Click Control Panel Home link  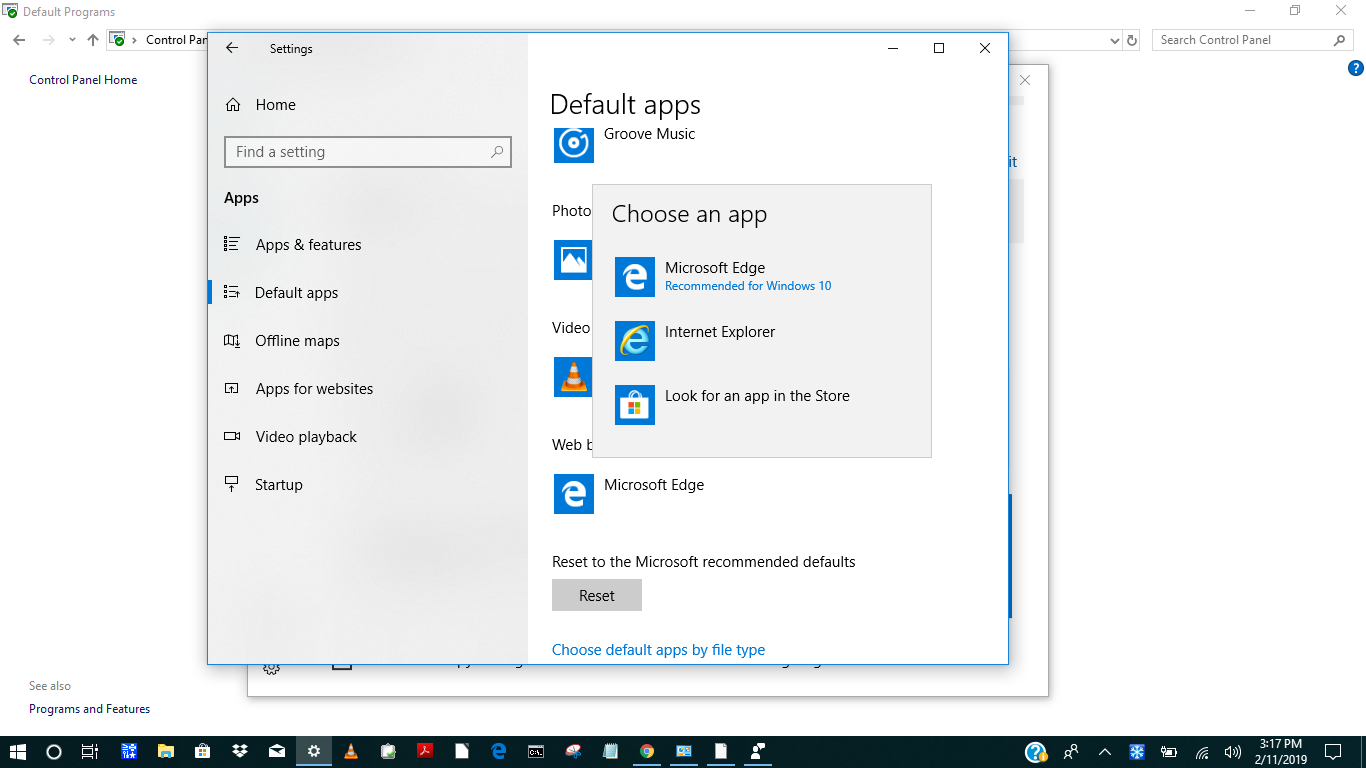pyautogui.click(x=83, y=80)
